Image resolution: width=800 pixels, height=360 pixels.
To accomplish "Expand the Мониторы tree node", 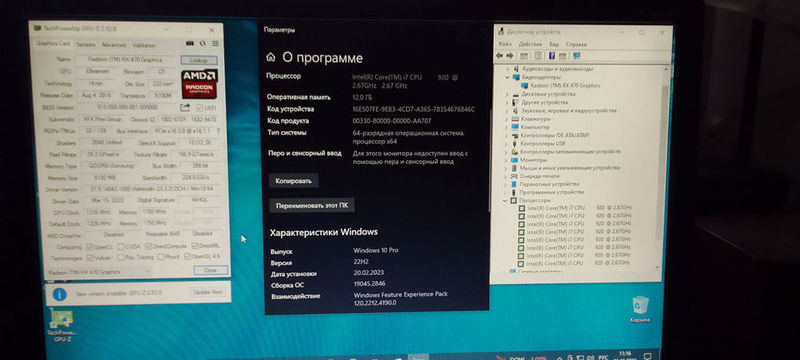I will [507, 160].
